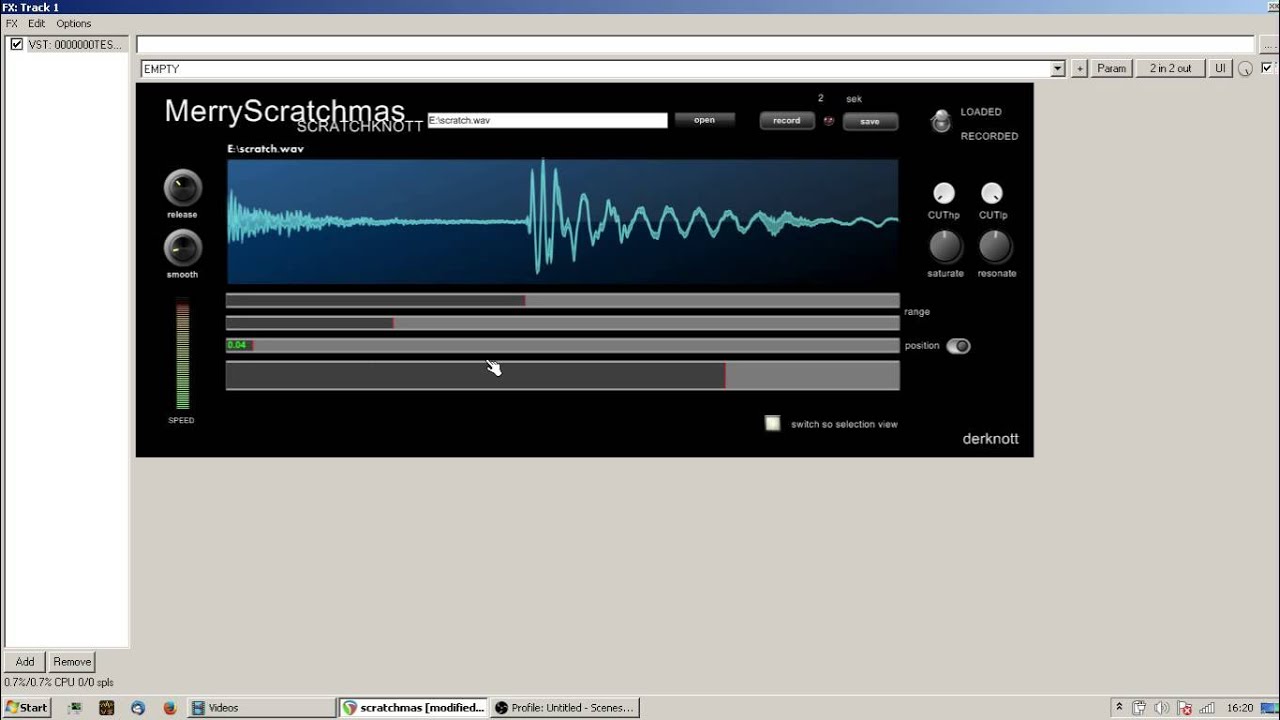The width and height of the screenshot is (1280, 720).
Task: Open the FX menu
Action: (x=12, y=23)
